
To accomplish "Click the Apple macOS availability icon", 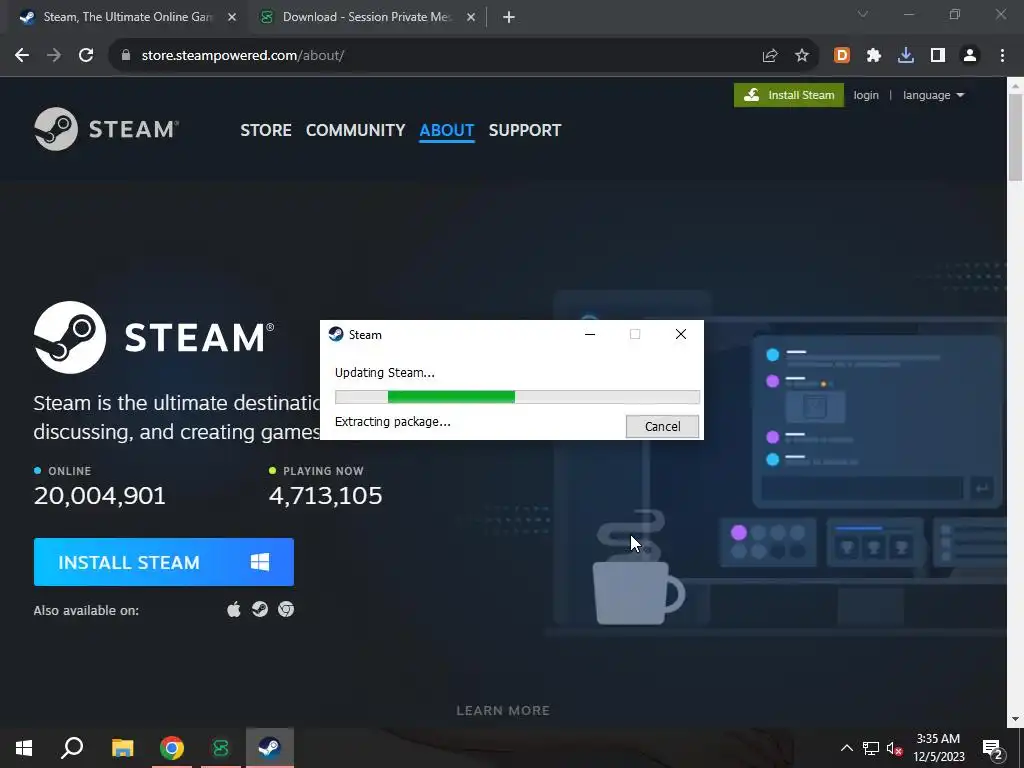I will click(x=234, y=609).
